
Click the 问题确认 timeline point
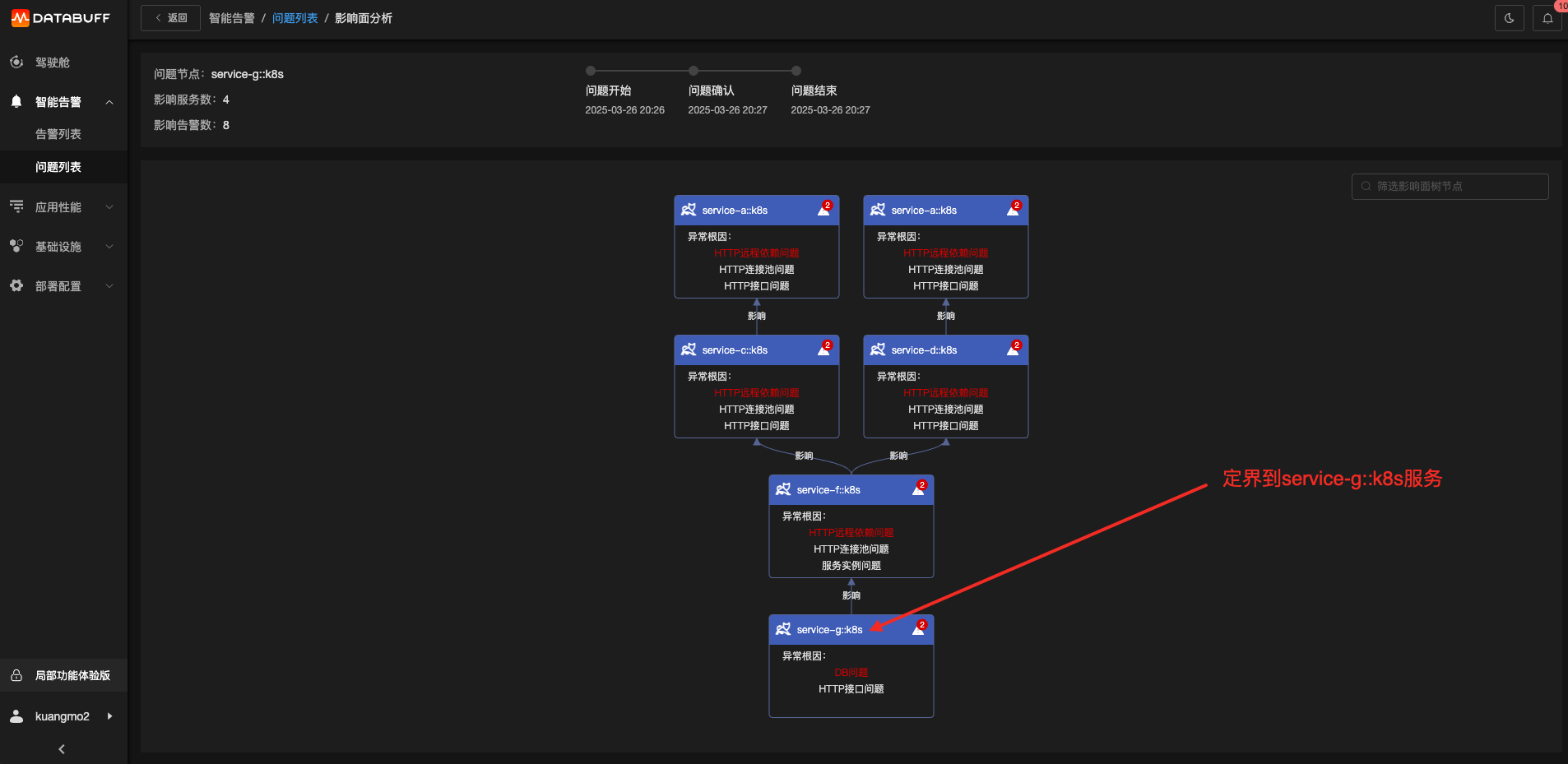point(694,71)
